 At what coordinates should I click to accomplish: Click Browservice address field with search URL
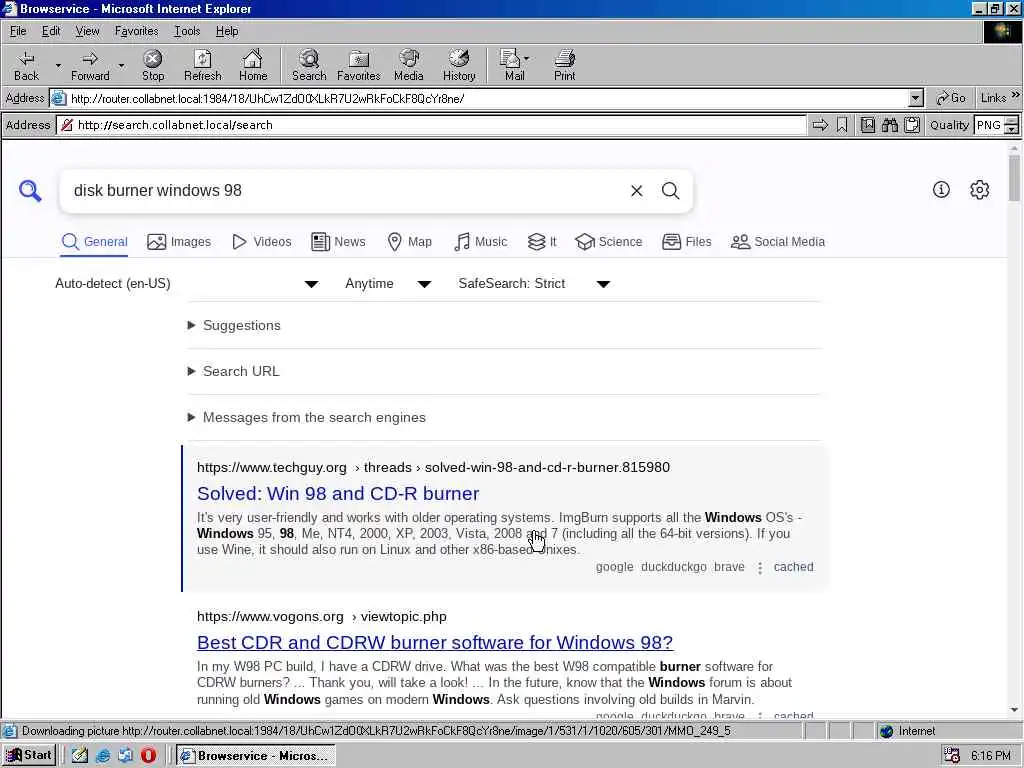tap(431, 125)
